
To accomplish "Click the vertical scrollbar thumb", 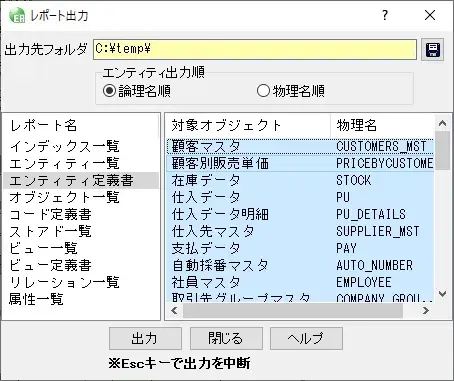I will coord(443,151).
